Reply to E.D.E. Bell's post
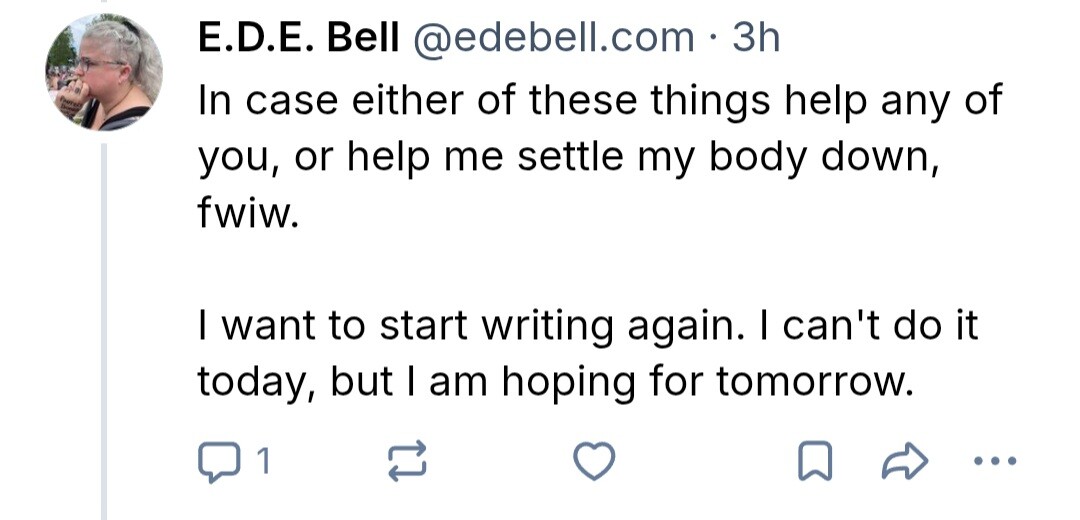The width and height of the screenshot is (1080, 520). click(216, 462)
